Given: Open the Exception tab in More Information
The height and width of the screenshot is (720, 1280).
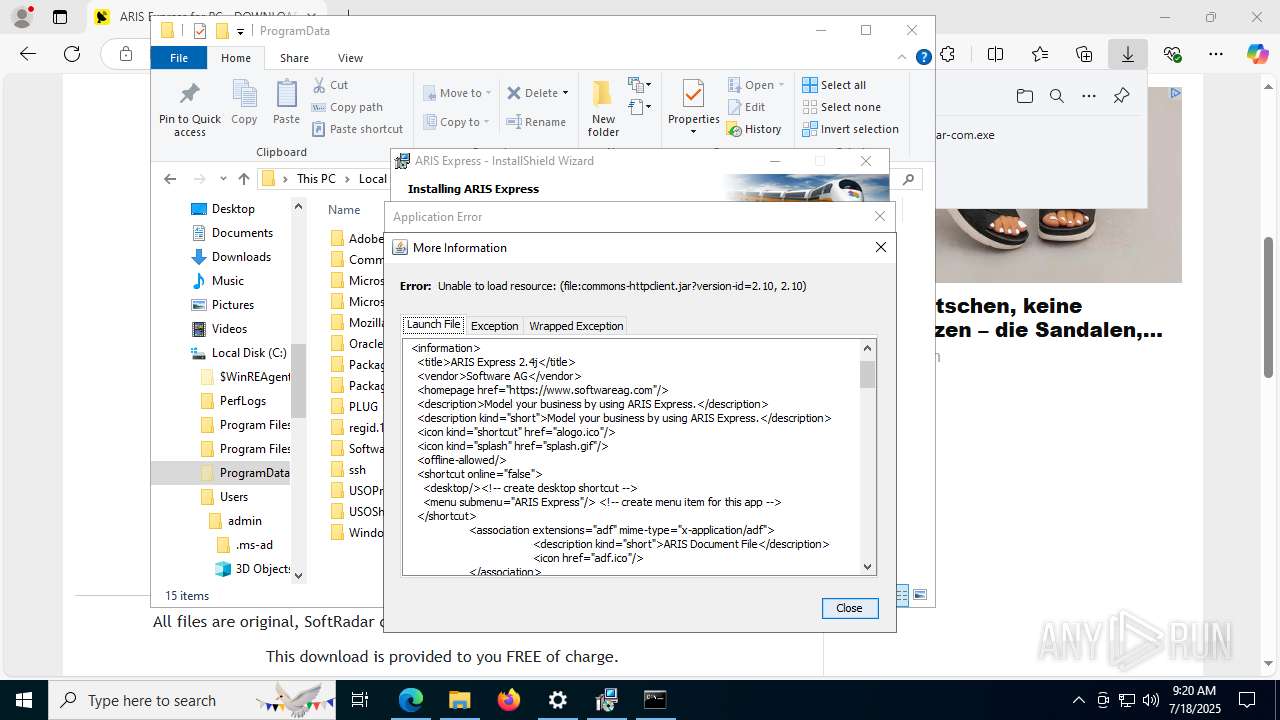Looking at the screenshot, I should (x=494, y=326).
